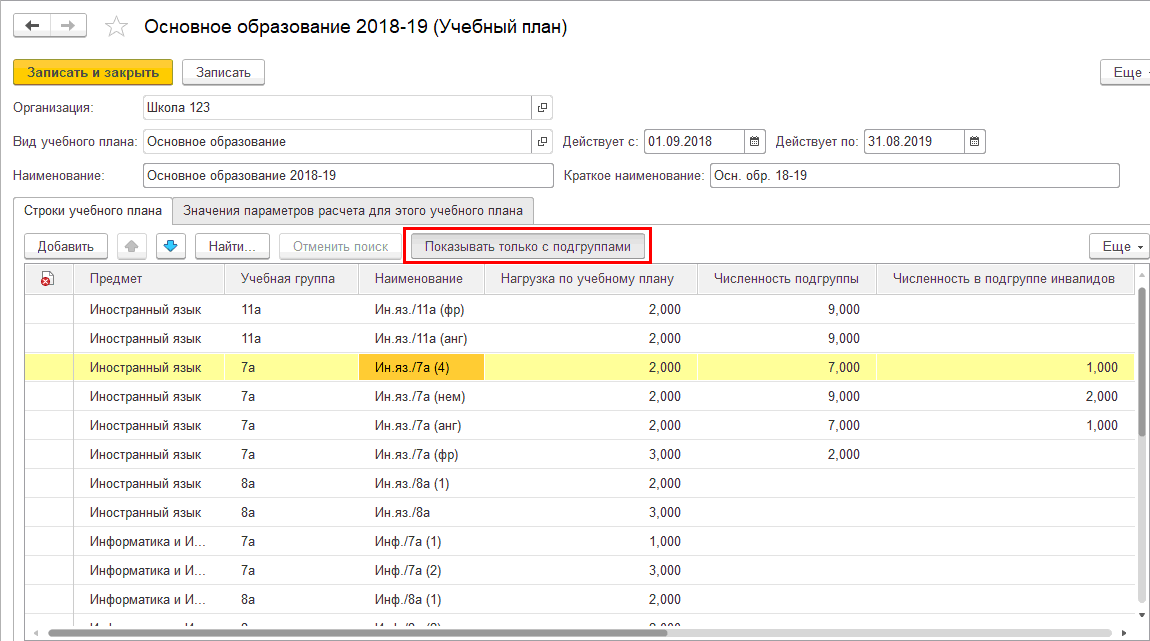Select the cell Инф./7а (1)
This screenshot has width=1150, height=641.
point(421,541)
